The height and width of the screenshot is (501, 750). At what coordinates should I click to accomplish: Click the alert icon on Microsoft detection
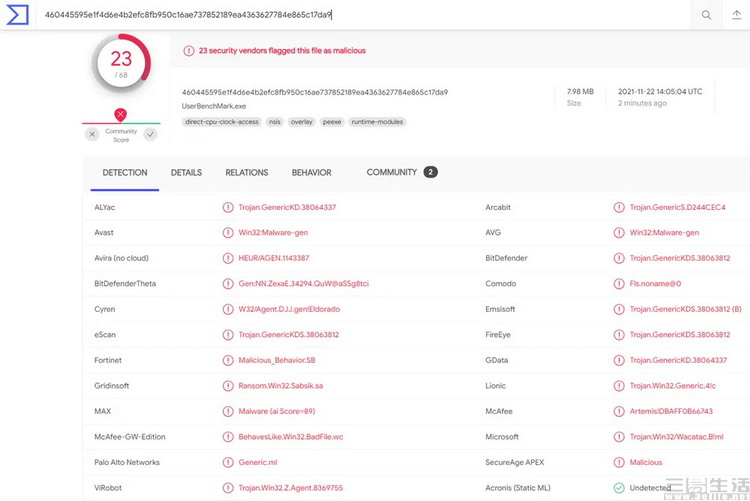point(619,437)
